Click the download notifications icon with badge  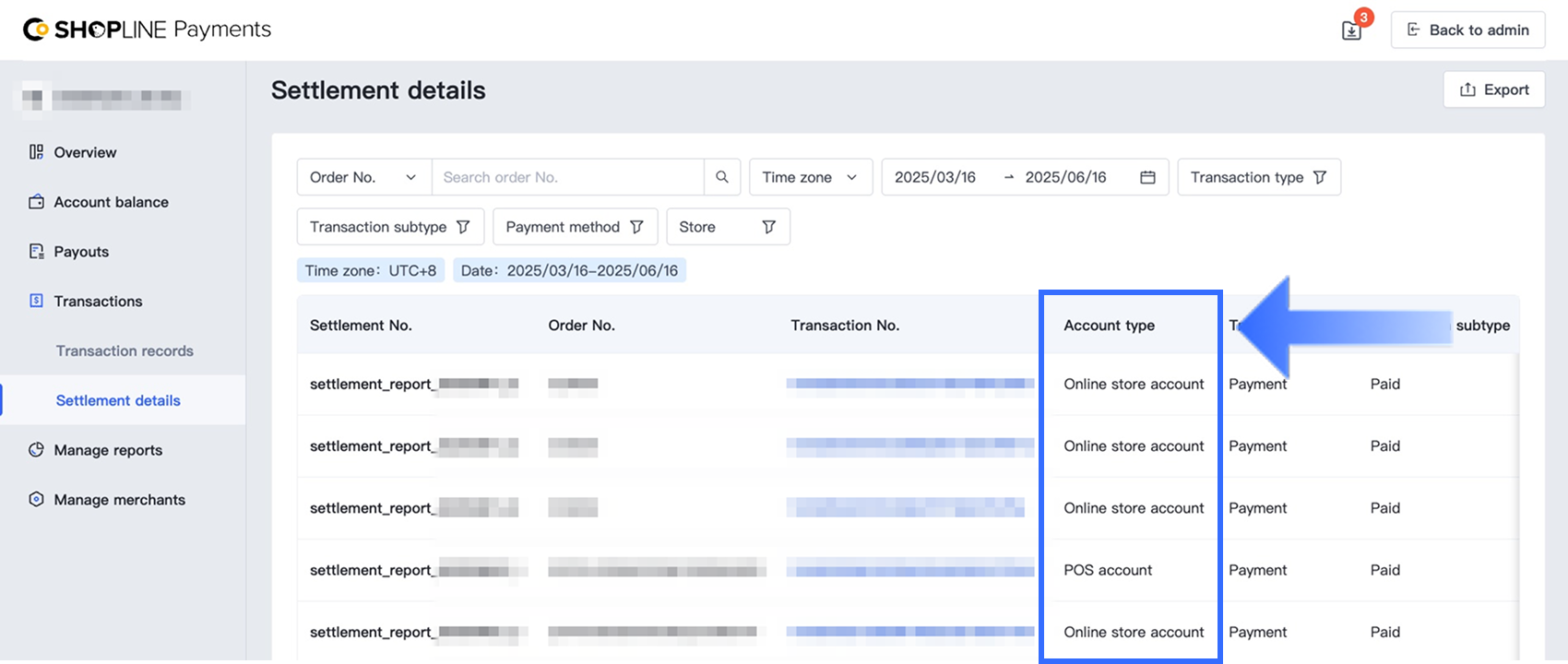point(1352,30)
